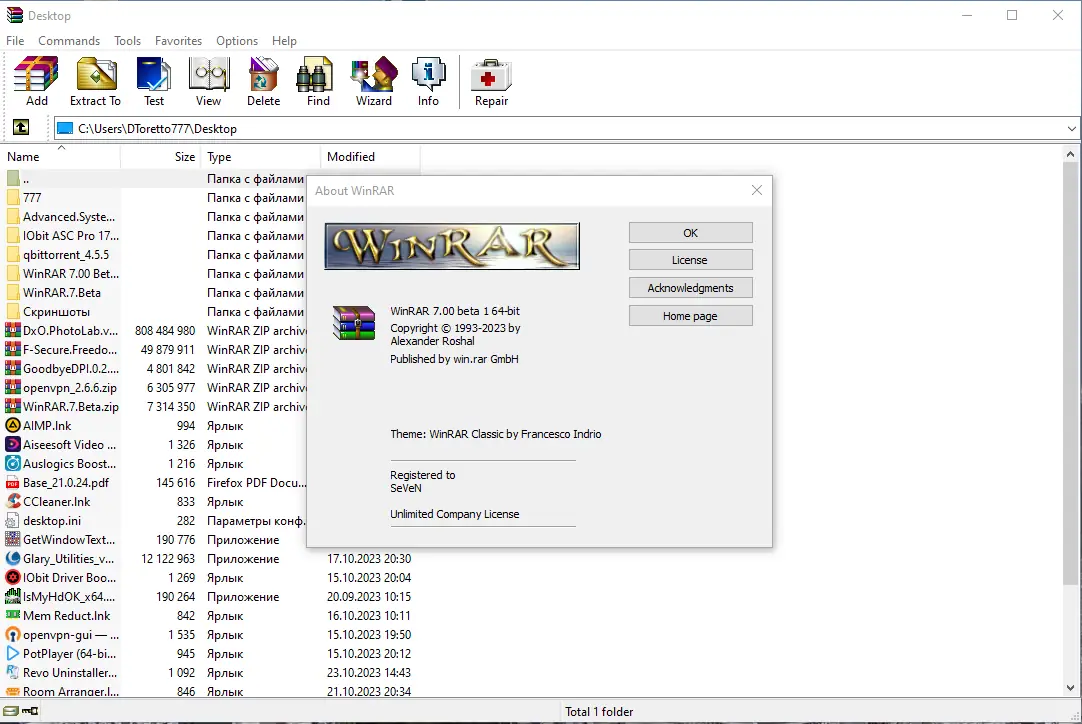Select the F-Secure.Freedo archive row
Viewport: 1082px width, 724px height.
click(x=155, y=350)
